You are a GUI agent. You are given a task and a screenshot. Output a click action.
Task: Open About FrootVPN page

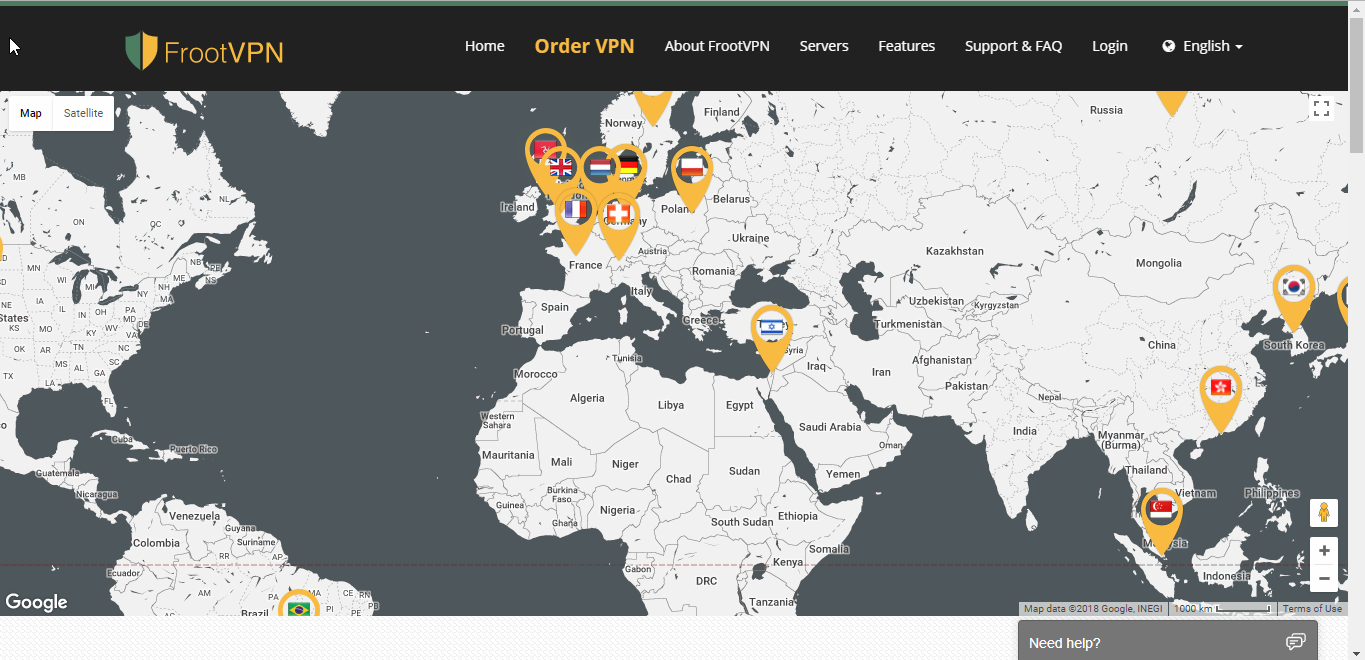(717, 46)
